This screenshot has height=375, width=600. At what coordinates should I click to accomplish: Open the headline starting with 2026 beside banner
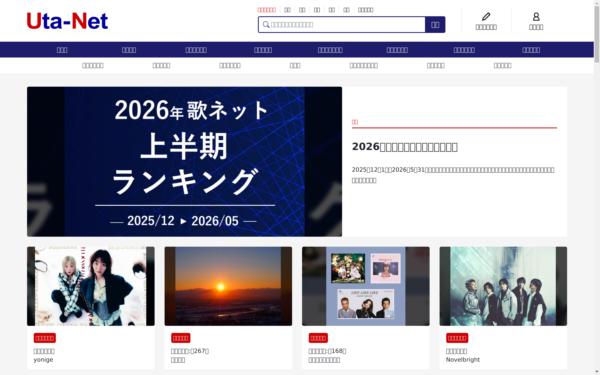(x=404, y=147)
